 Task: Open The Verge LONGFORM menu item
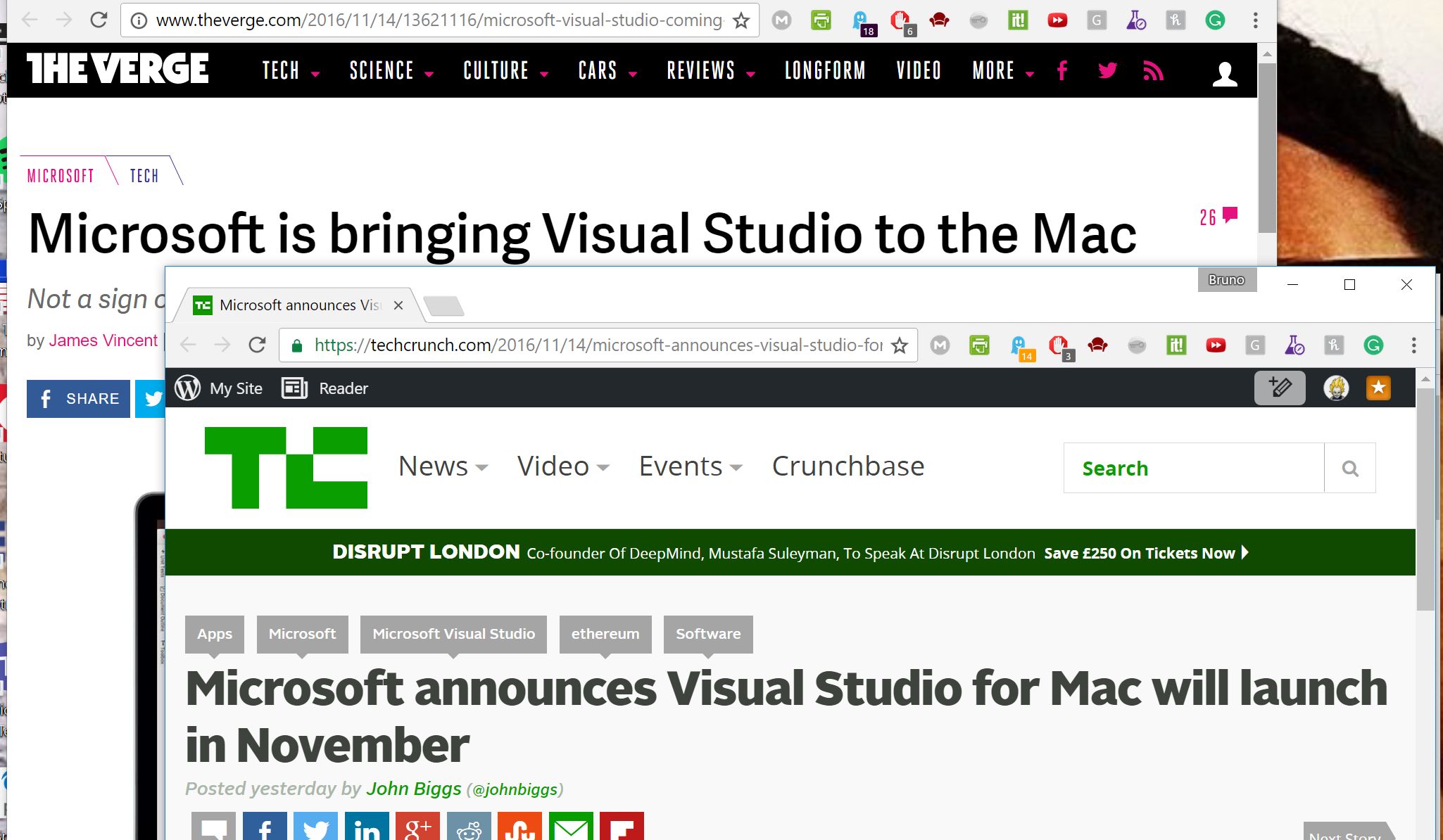825,71
